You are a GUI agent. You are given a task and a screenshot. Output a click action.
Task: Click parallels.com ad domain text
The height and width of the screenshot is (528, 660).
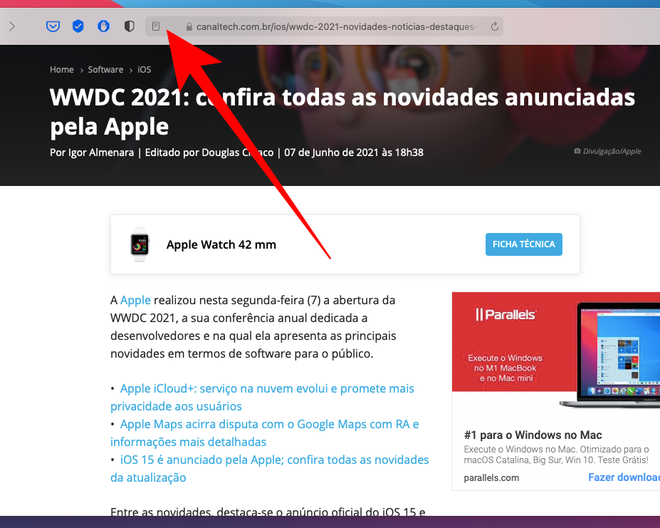coord(491,478)
